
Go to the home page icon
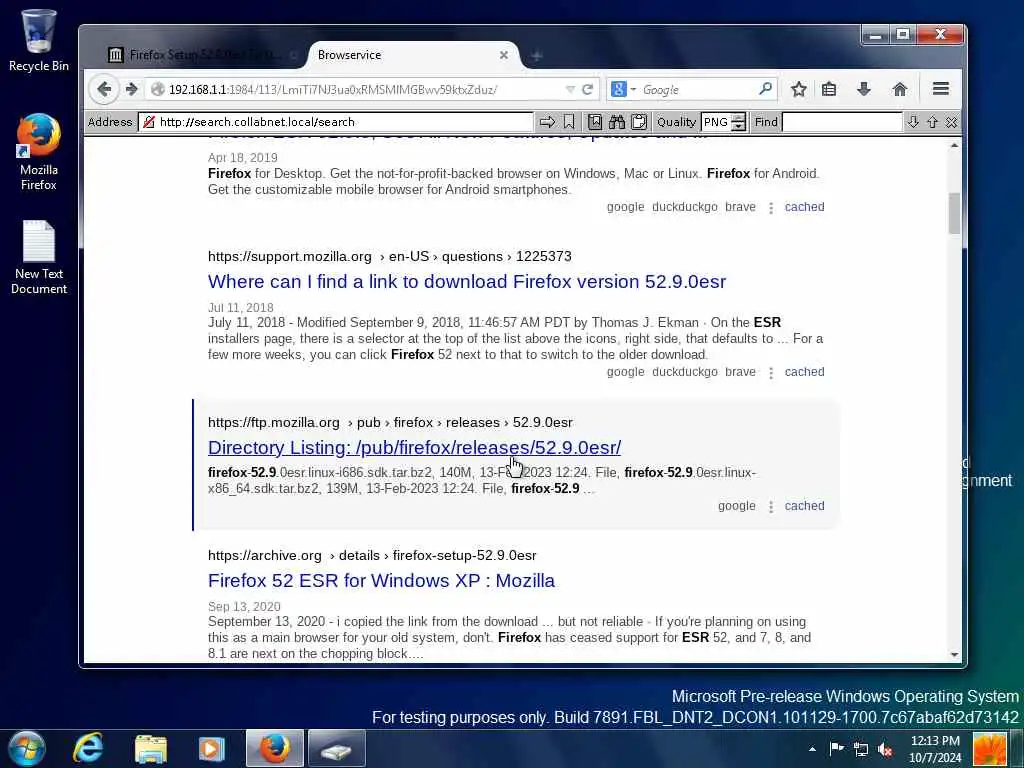(x=899, y=89)
